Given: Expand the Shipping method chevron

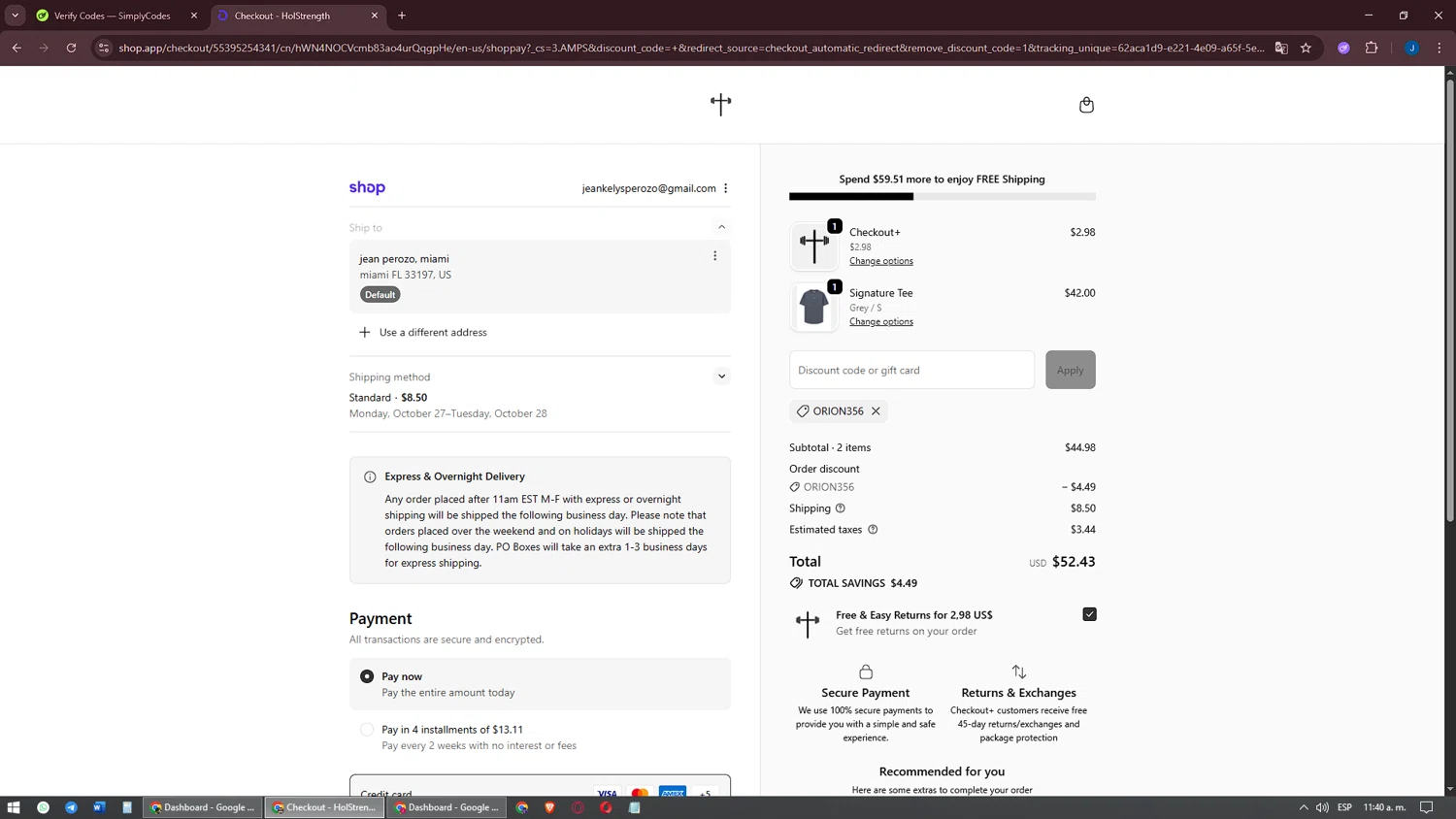Looking at the screenshot, I should [x=721, y=377].
